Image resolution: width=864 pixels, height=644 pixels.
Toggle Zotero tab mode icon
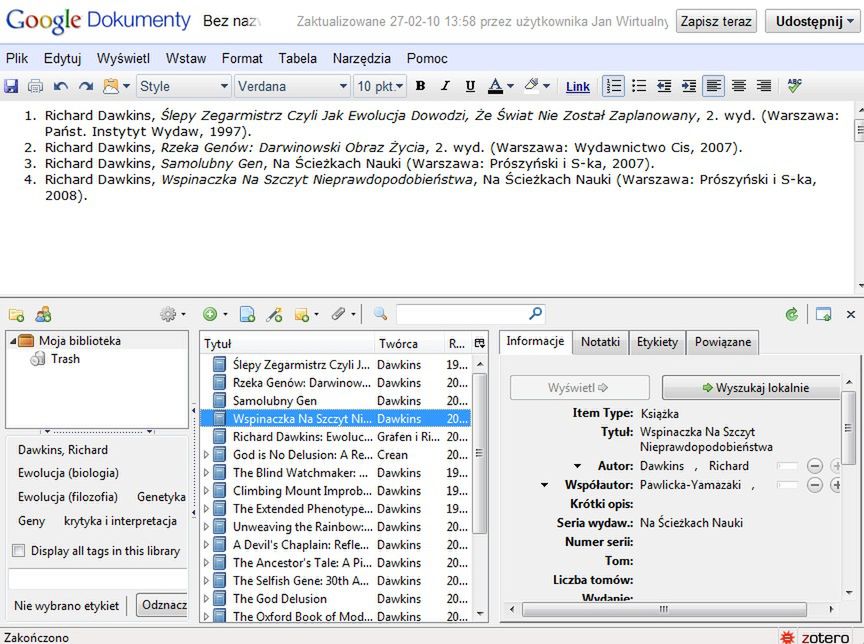(x=823, y=315)
